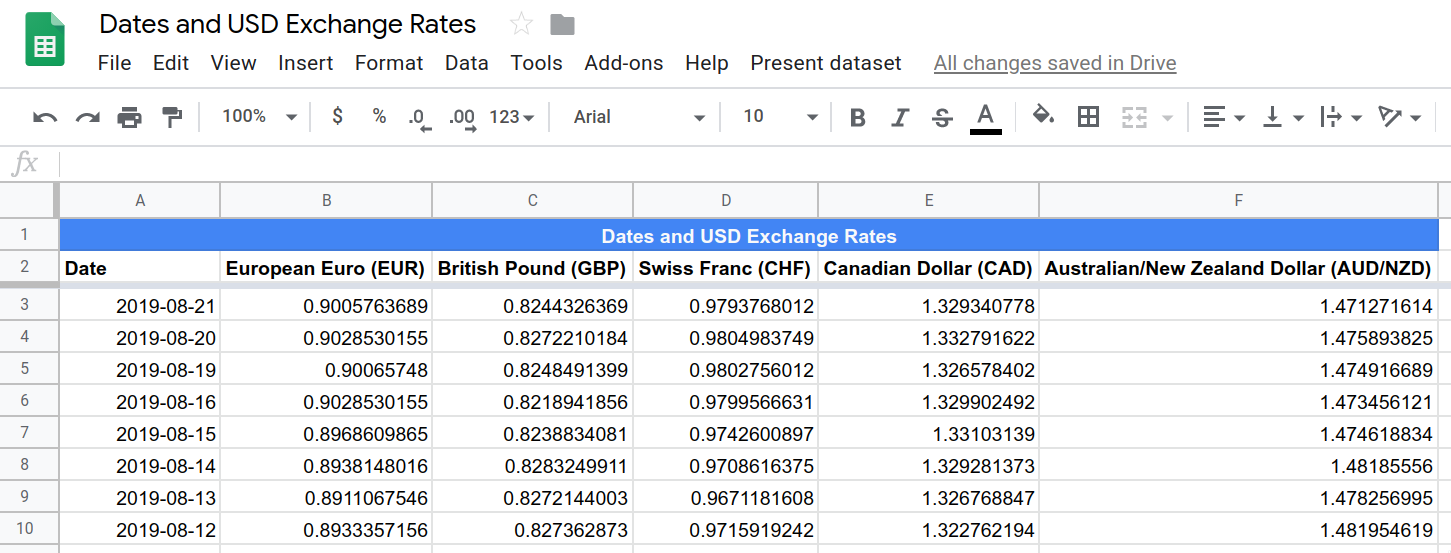Screen dimensions: 1451x553
Task: Open the font size 10 dropdown
Action: tap(780, 117)
